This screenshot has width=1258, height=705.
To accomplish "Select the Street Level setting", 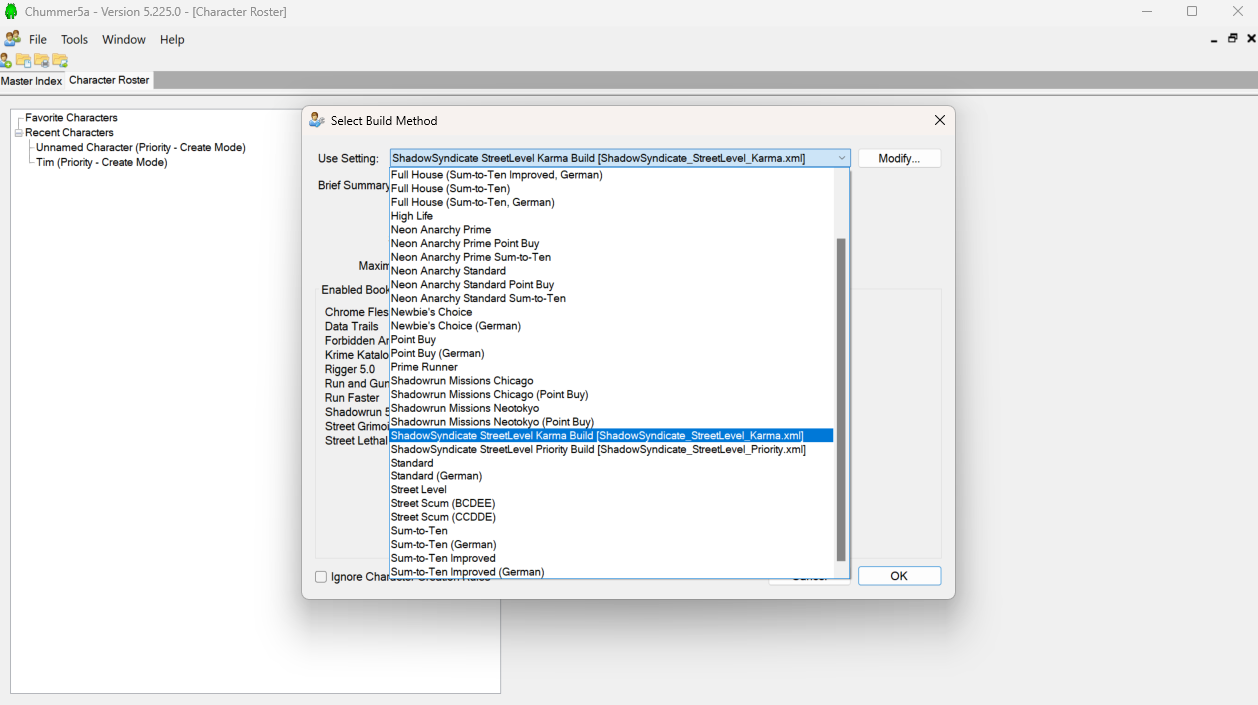I will [x=611, y=490].
